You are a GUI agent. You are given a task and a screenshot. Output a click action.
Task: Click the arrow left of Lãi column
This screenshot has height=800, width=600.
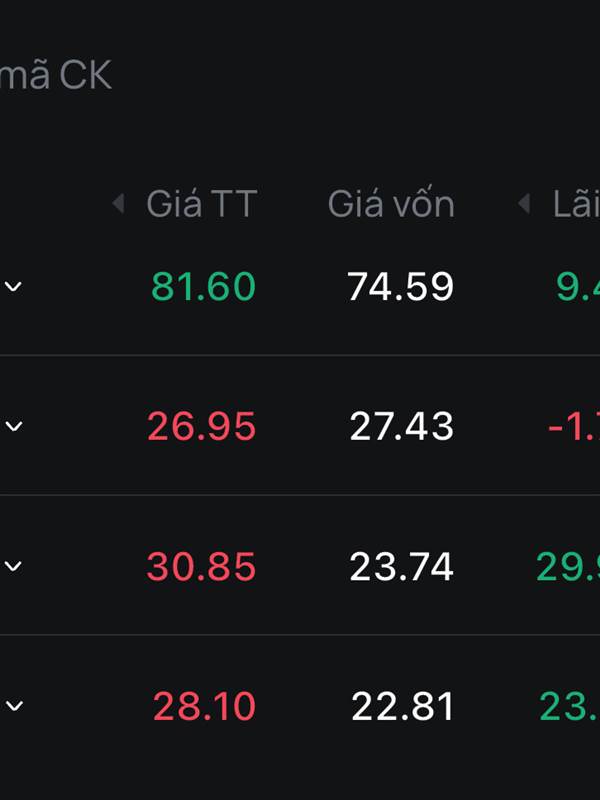(524, 204)
